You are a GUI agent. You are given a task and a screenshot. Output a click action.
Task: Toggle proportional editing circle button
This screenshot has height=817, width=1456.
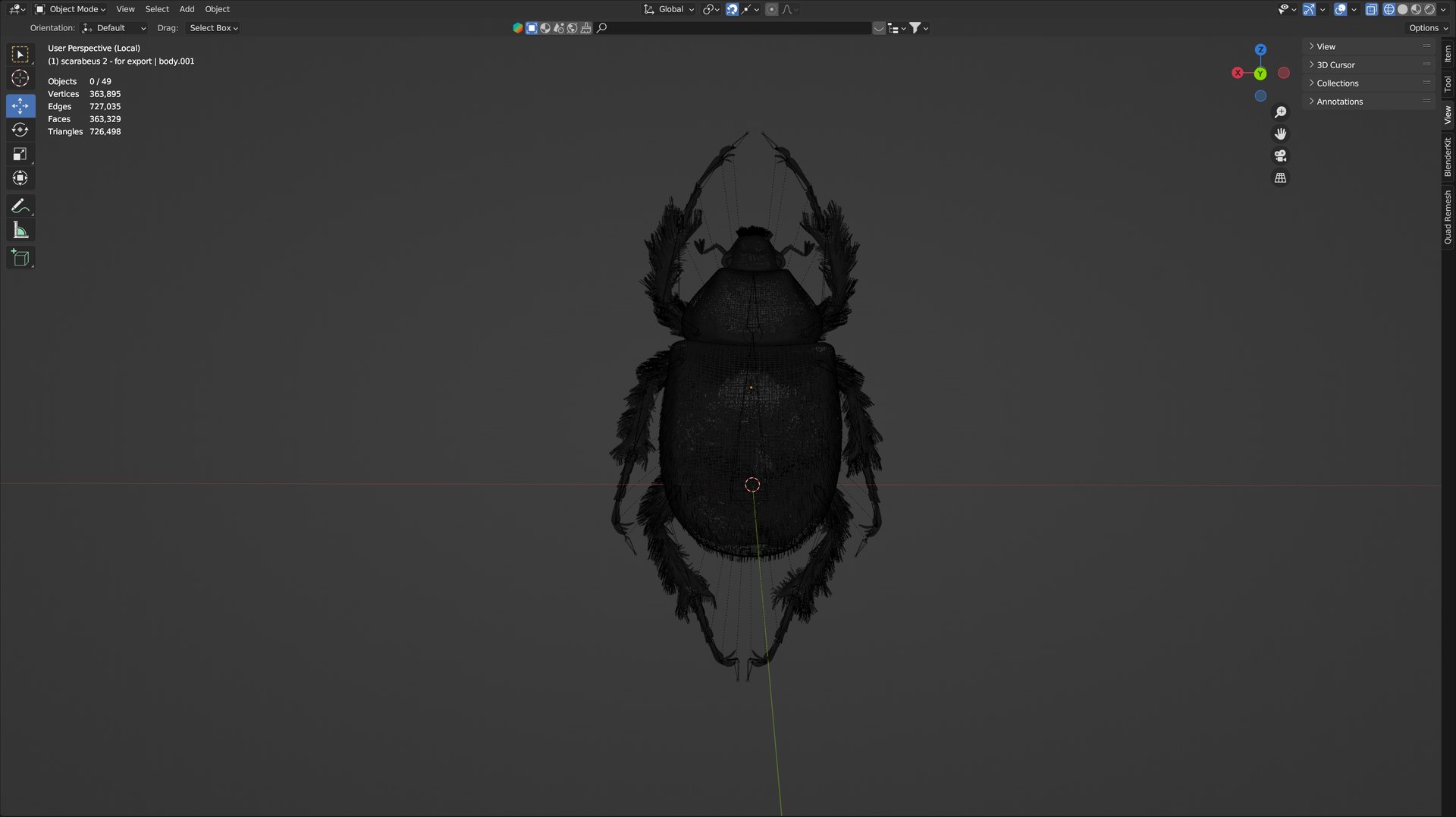(771, 9)
